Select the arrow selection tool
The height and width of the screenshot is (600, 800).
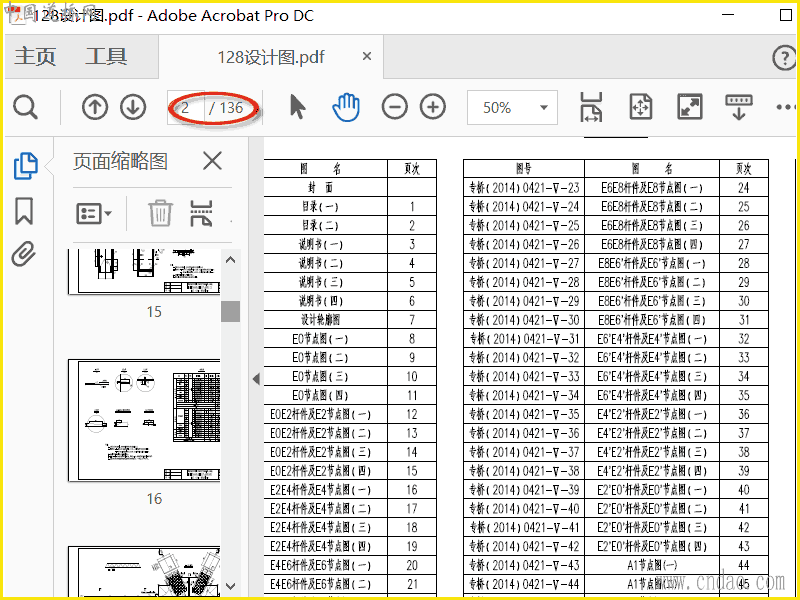pyautogui.click(x=297, y=107)
